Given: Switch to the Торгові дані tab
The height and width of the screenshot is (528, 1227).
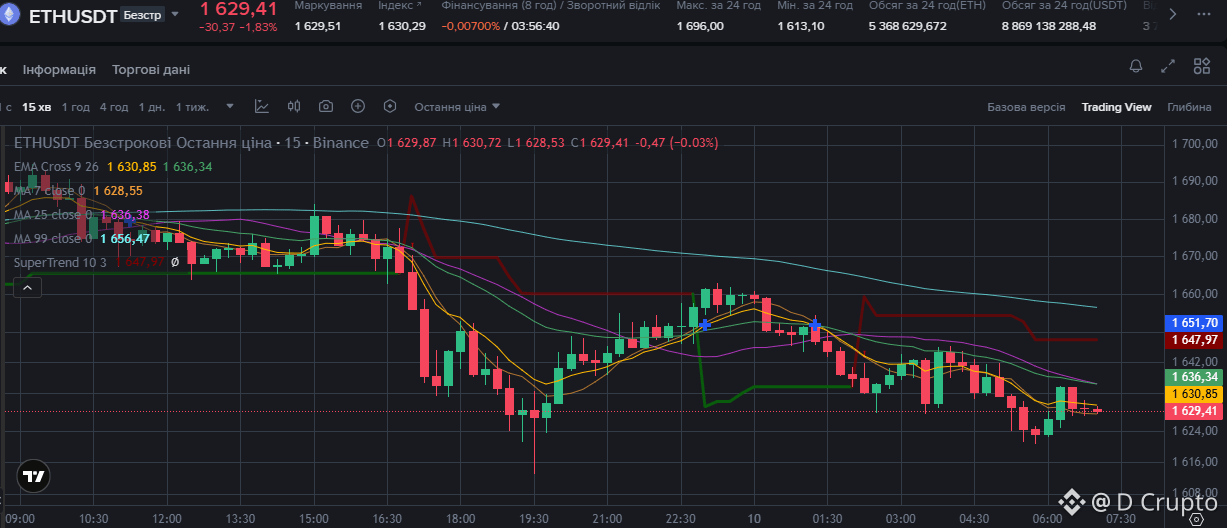Looking at the screenshot, I should pyautogui.click(x=151, y=69).
